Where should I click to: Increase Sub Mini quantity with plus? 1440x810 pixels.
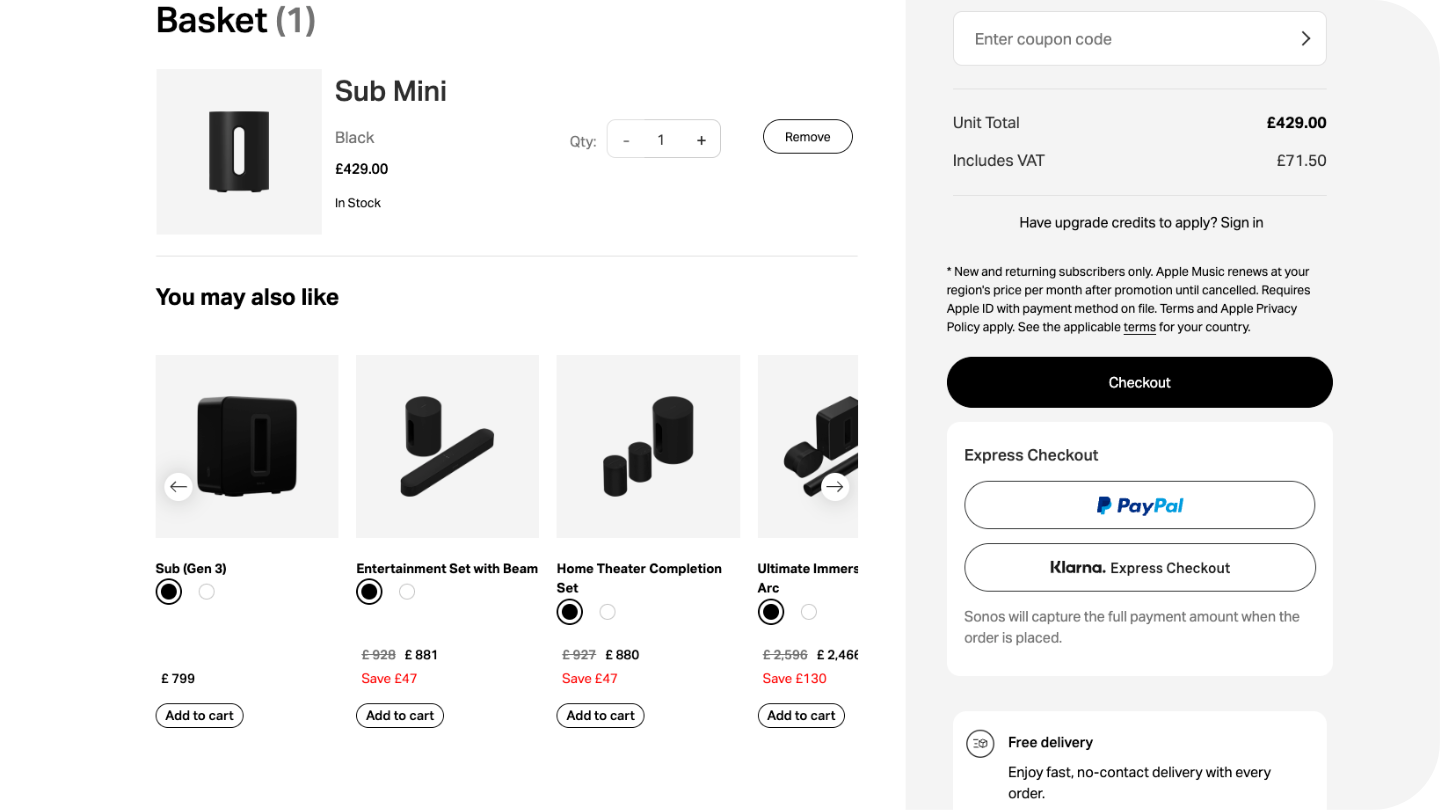pyautogui.click(x=701, y=140)
